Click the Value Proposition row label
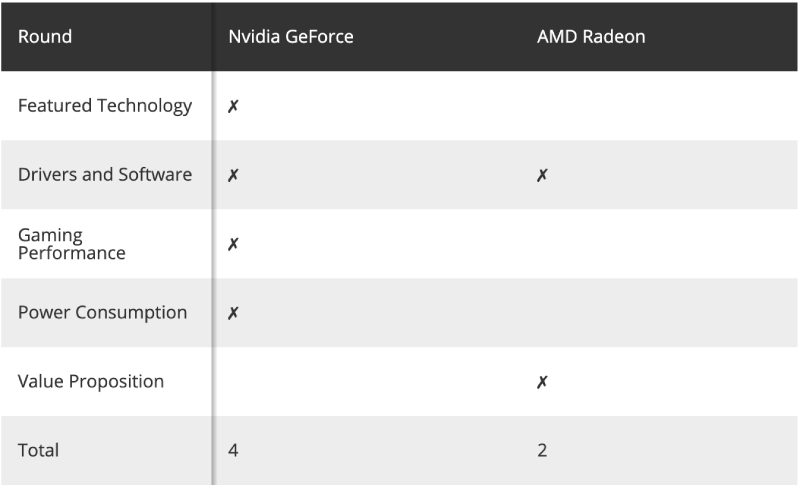The width and height of the screenshot is (800, 491). (91, 382)
